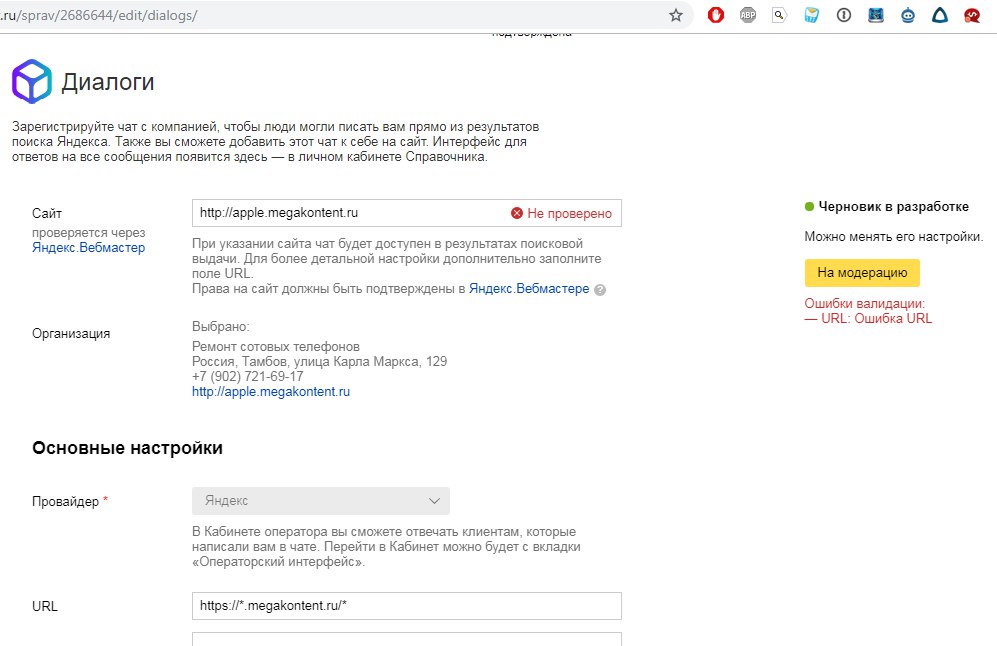This screenshot has height=646, width=997.
Task: Click the bookmark star icon in address bar
Action: pos(675,15)
